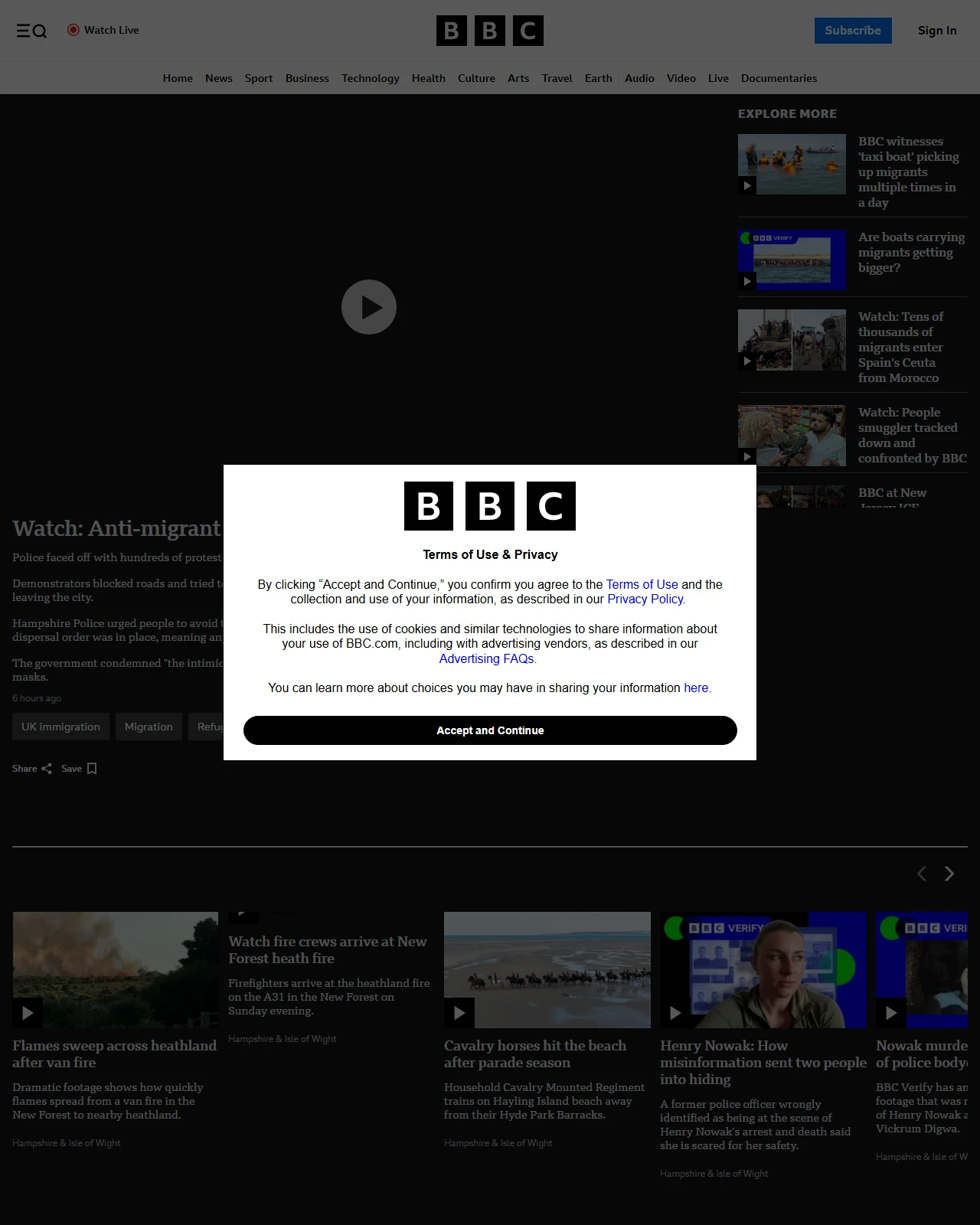
Task: Open the Sign In link
Action: tap(937, 31)
